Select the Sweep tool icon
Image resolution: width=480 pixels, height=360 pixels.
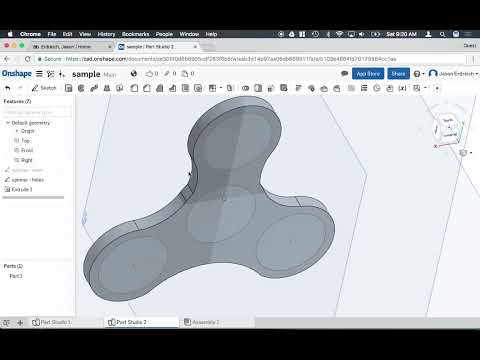(94, 88)
